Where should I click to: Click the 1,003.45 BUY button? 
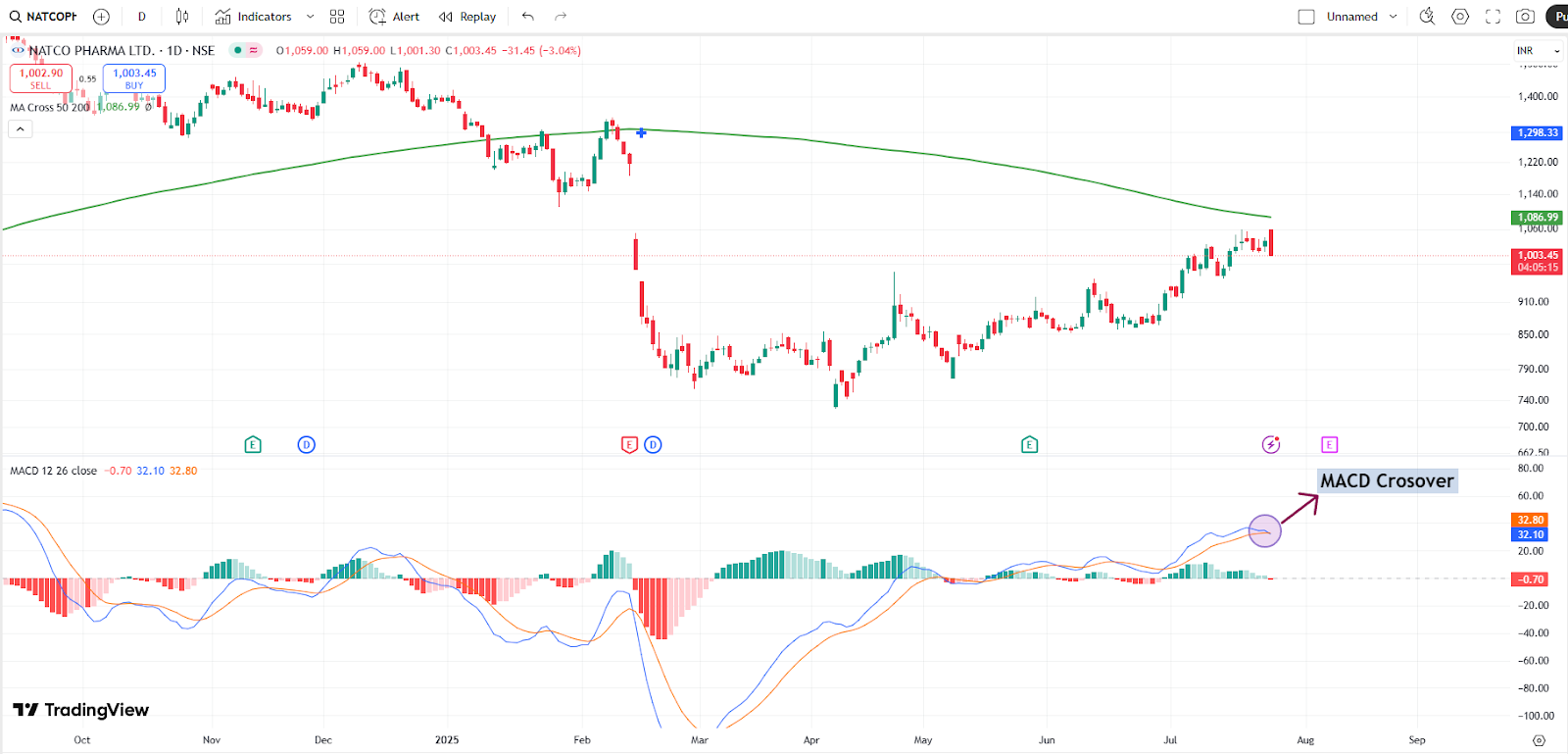pos(134,78)
